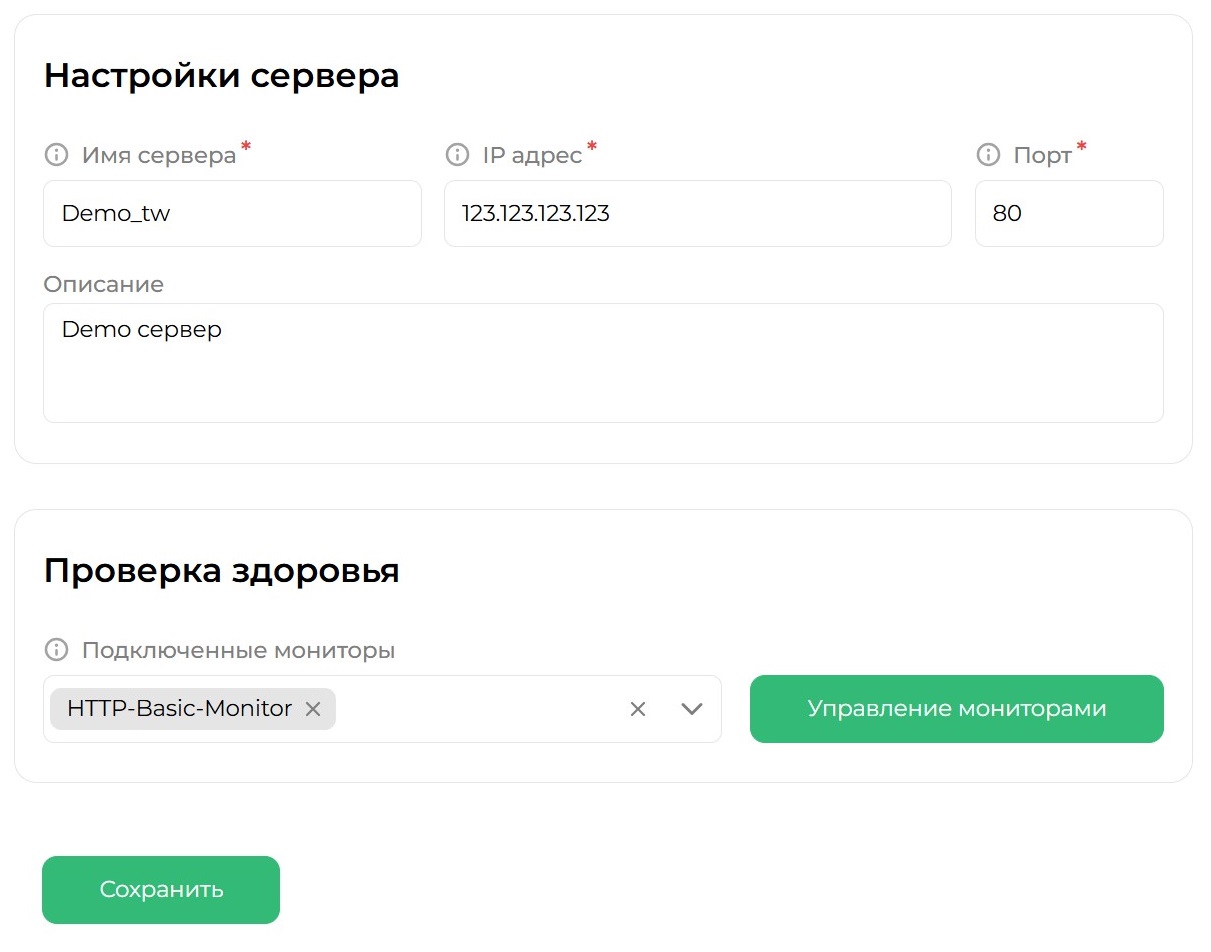Remove the HTTP-Basic-Monitor tag via its X icon
1211x952 pixels.
point(312,709)
